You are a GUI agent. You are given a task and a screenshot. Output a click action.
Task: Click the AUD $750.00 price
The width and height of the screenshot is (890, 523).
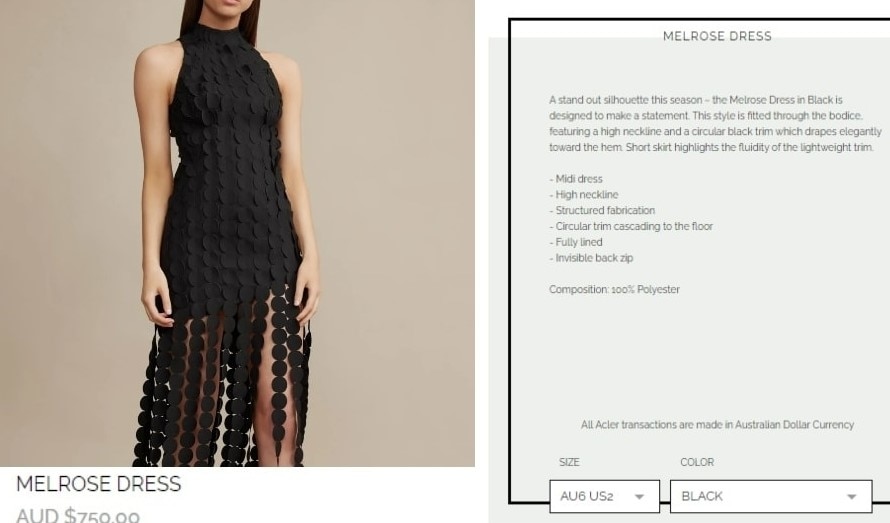point(78,516)
